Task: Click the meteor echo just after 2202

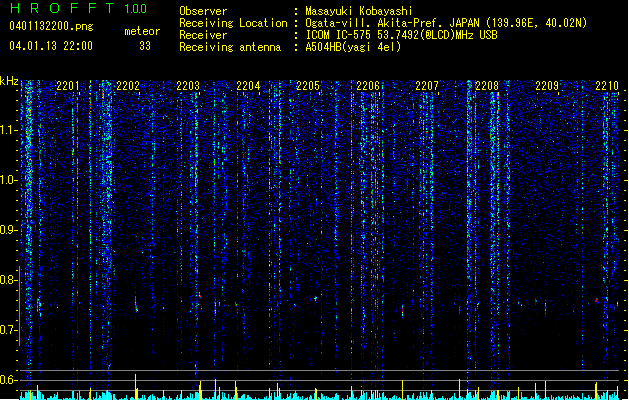Action: (136, 305)
